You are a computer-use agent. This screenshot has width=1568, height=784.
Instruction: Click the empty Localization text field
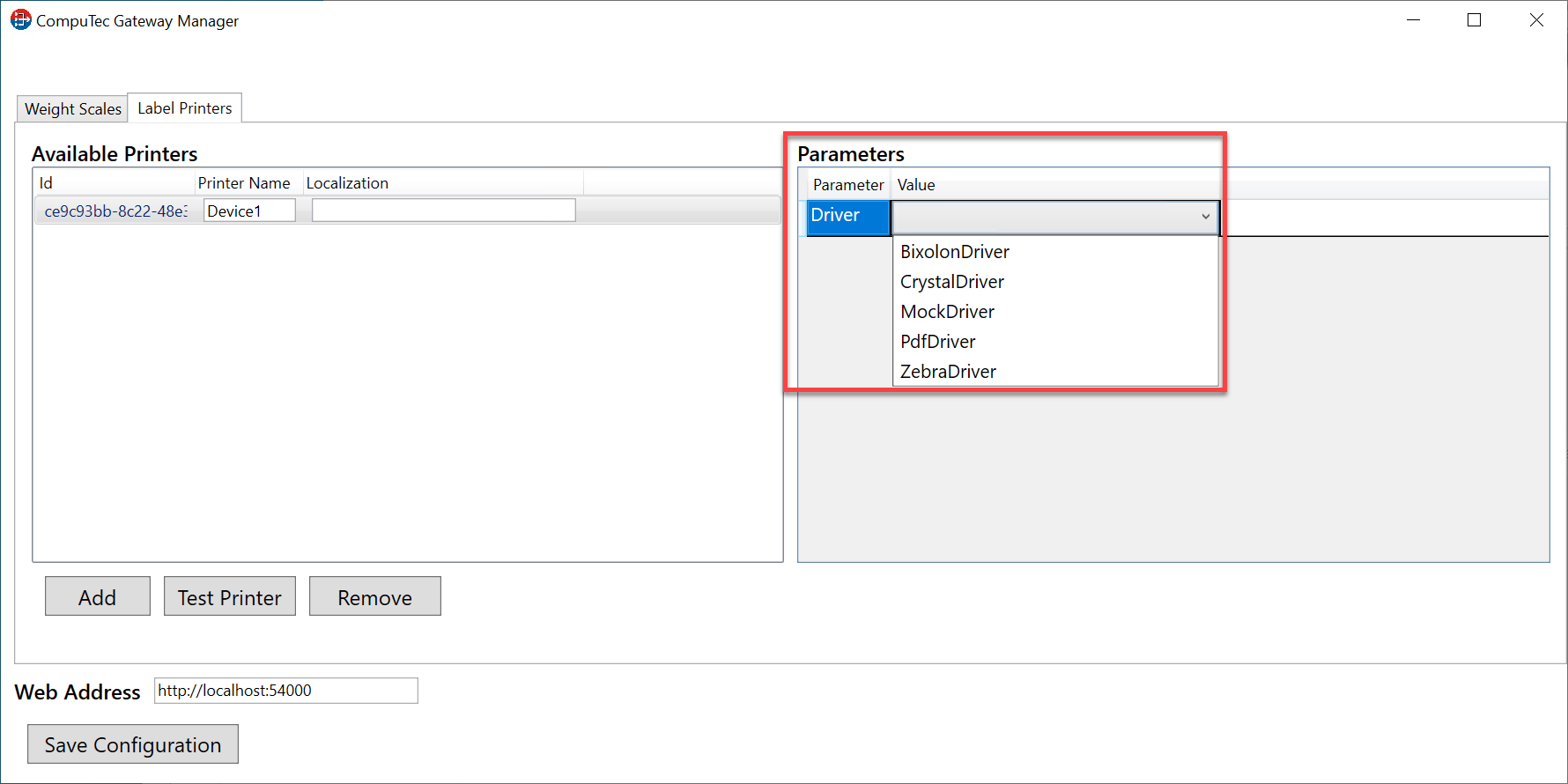coord(443,211)
